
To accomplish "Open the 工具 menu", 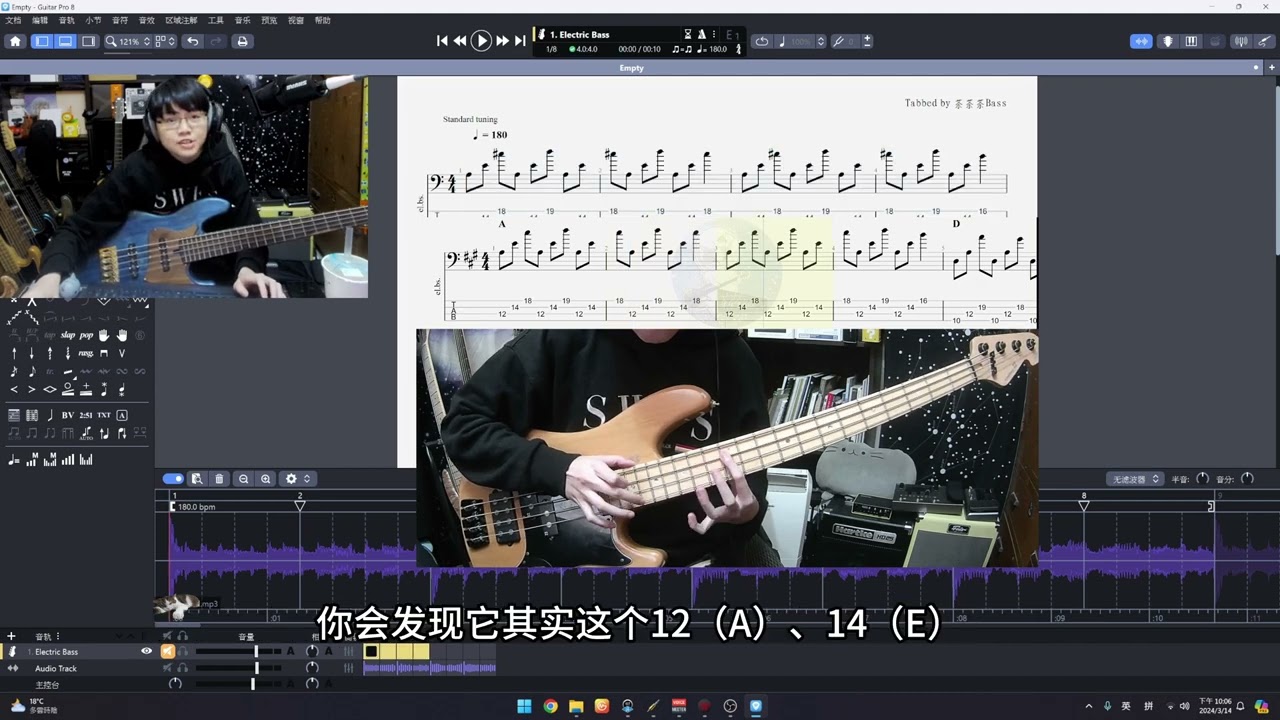I will [215, 20].
